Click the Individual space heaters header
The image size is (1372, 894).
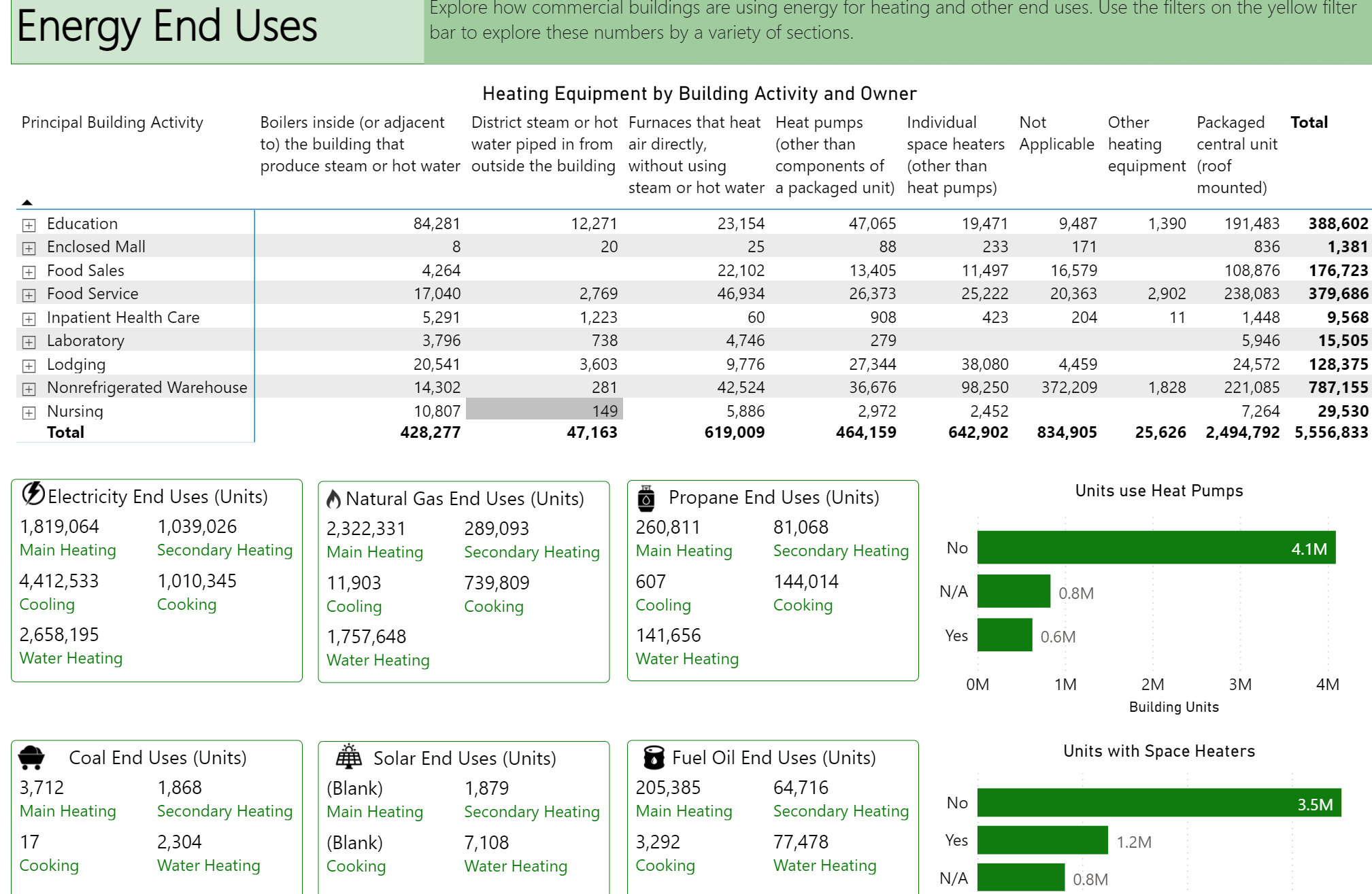[956, 155]
